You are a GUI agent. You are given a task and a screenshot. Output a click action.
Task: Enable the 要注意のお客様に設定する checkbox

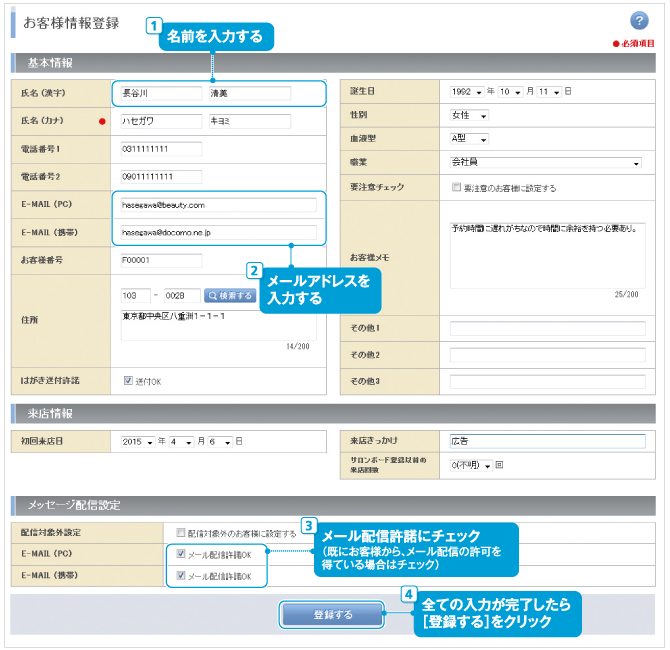pyautogui.click(x=456, y=187)
